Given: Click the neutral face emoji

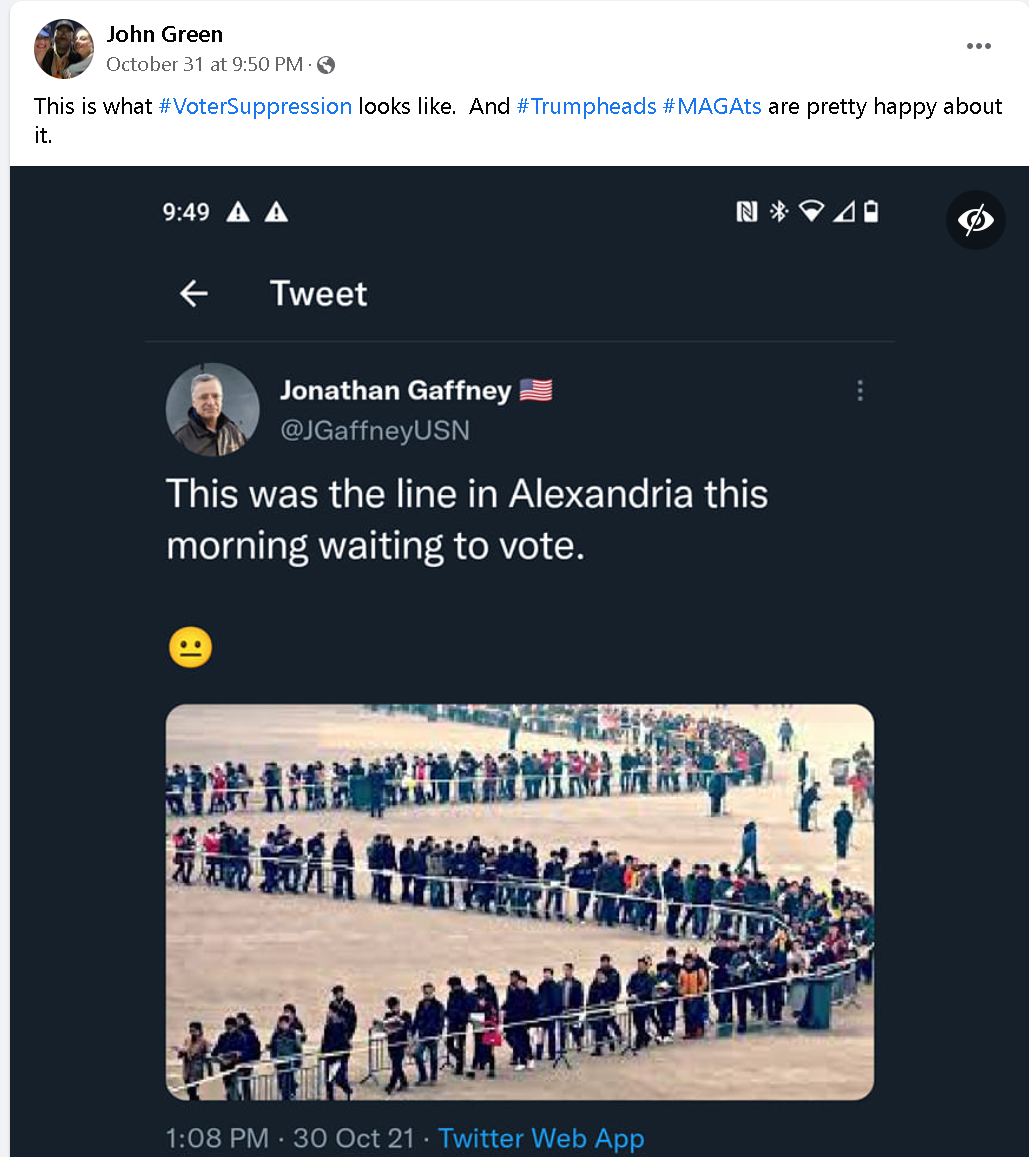Looking at the screenshot, I should point(190,648).
